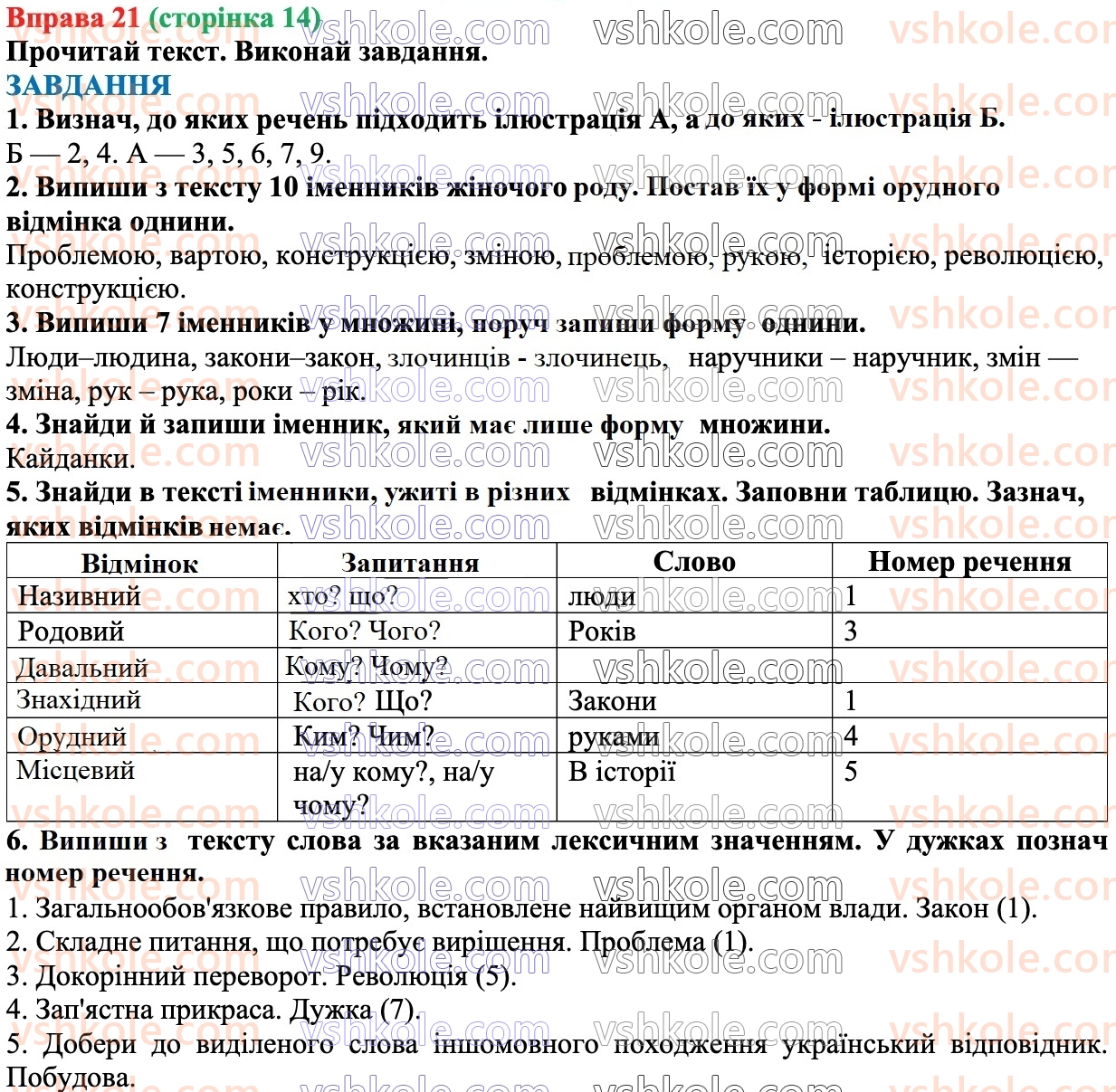The height and width of the screenshot is (1092, 1116).
Task: Click the answer 'Дужка (7).'
Action: pyautogui.click(x=355, y=1010)
